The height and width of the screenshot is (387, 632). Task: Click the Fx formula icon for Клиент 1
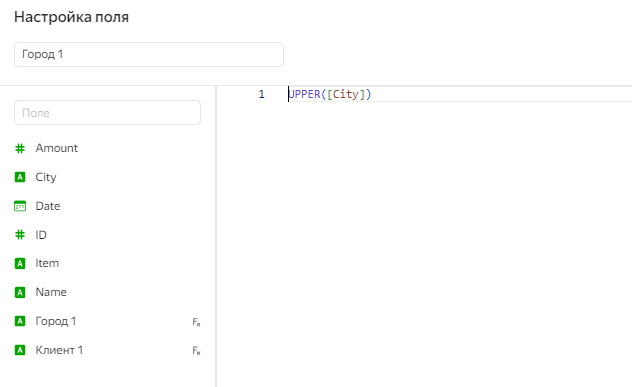(x=196, y=351)
